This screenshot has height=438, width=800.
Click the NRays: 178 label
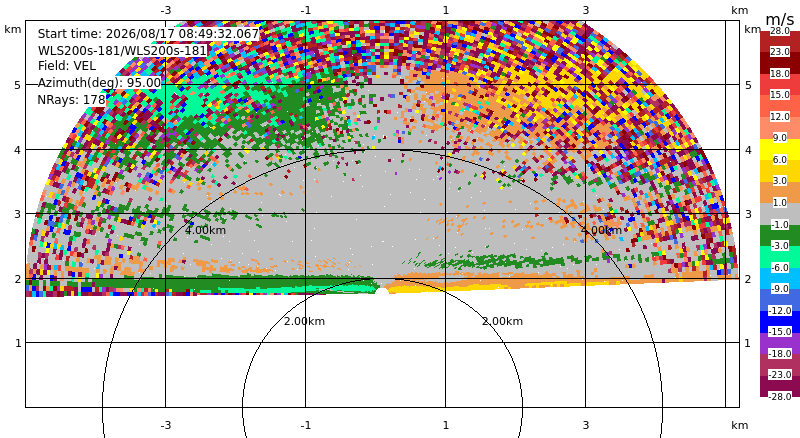71,100
